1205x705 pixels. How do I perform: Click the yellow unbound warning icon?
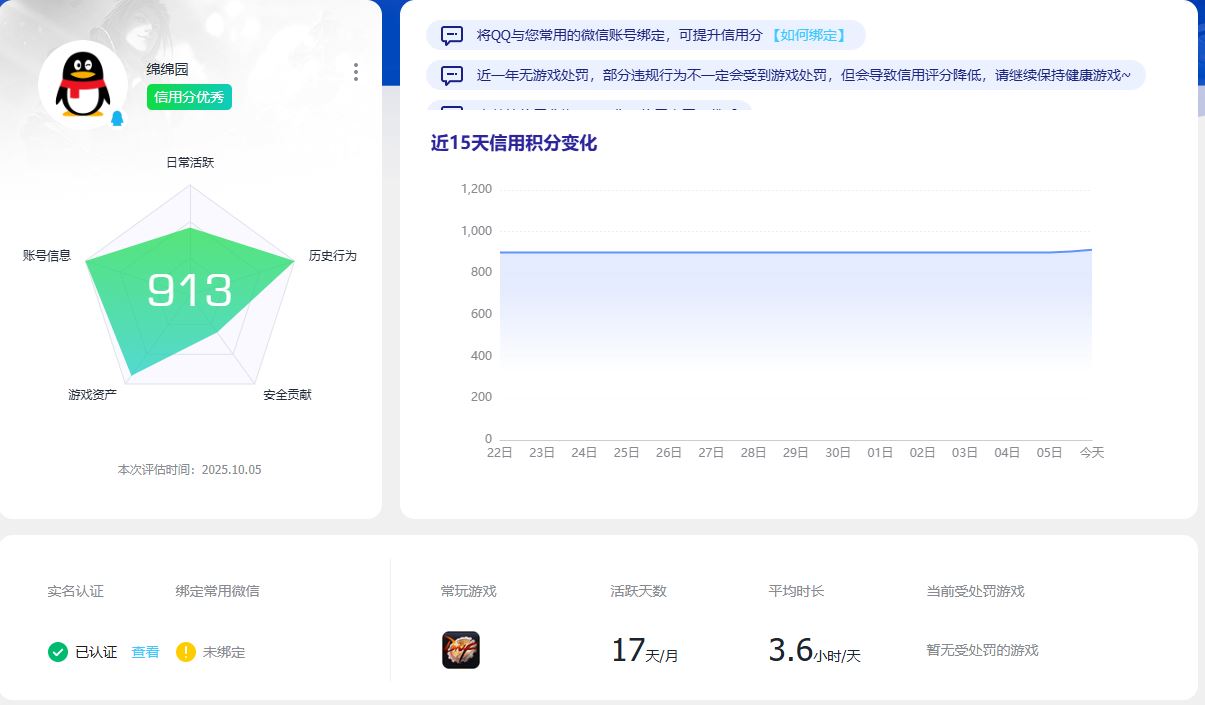click(186, 652)
